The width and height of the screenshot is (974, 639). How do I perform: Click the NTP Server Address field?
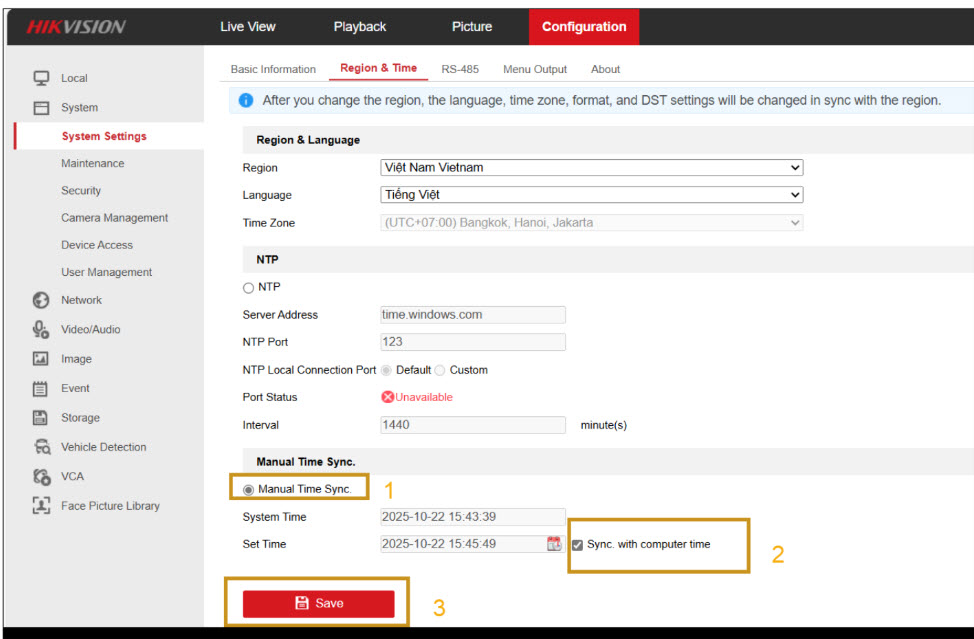click(473, 315)
